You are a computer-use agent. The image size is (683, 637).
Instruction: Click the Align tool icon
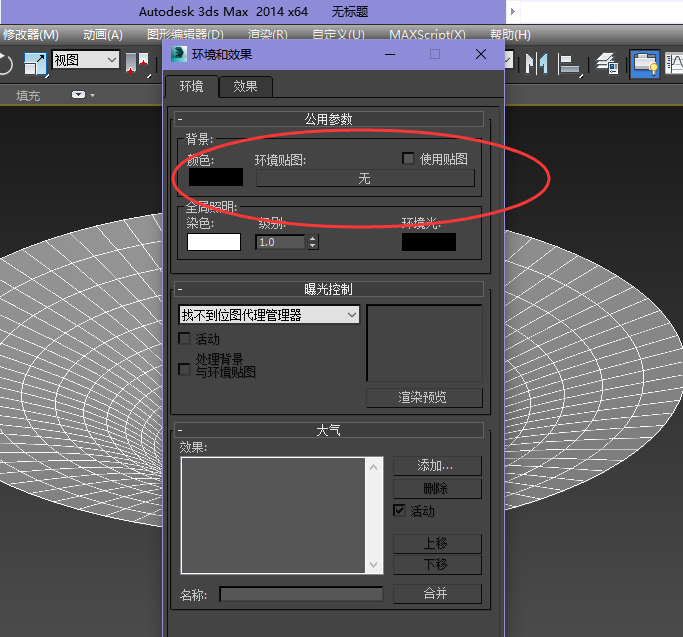pos(569,64)
